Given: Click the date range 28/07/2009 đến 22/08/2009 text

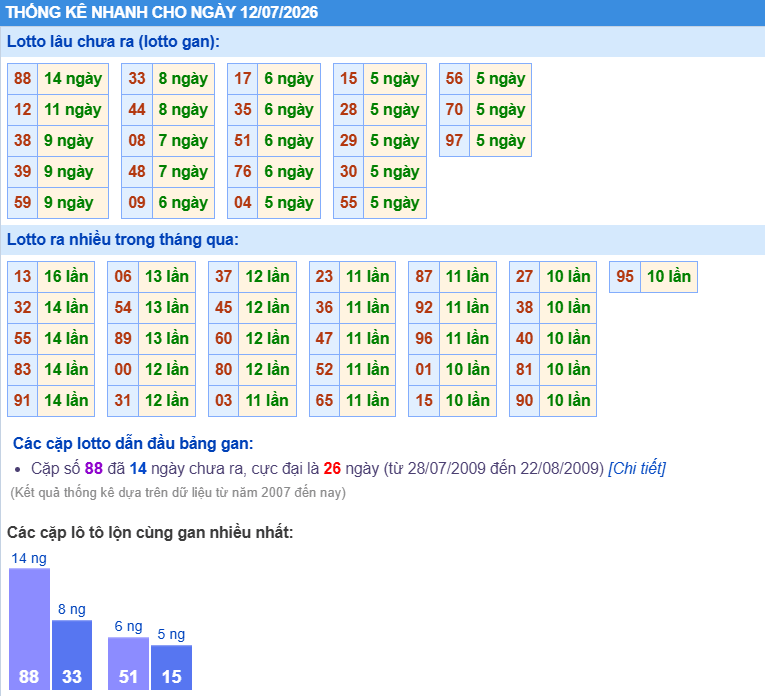Looking at the screenshot, I should (x=503, y=469).
